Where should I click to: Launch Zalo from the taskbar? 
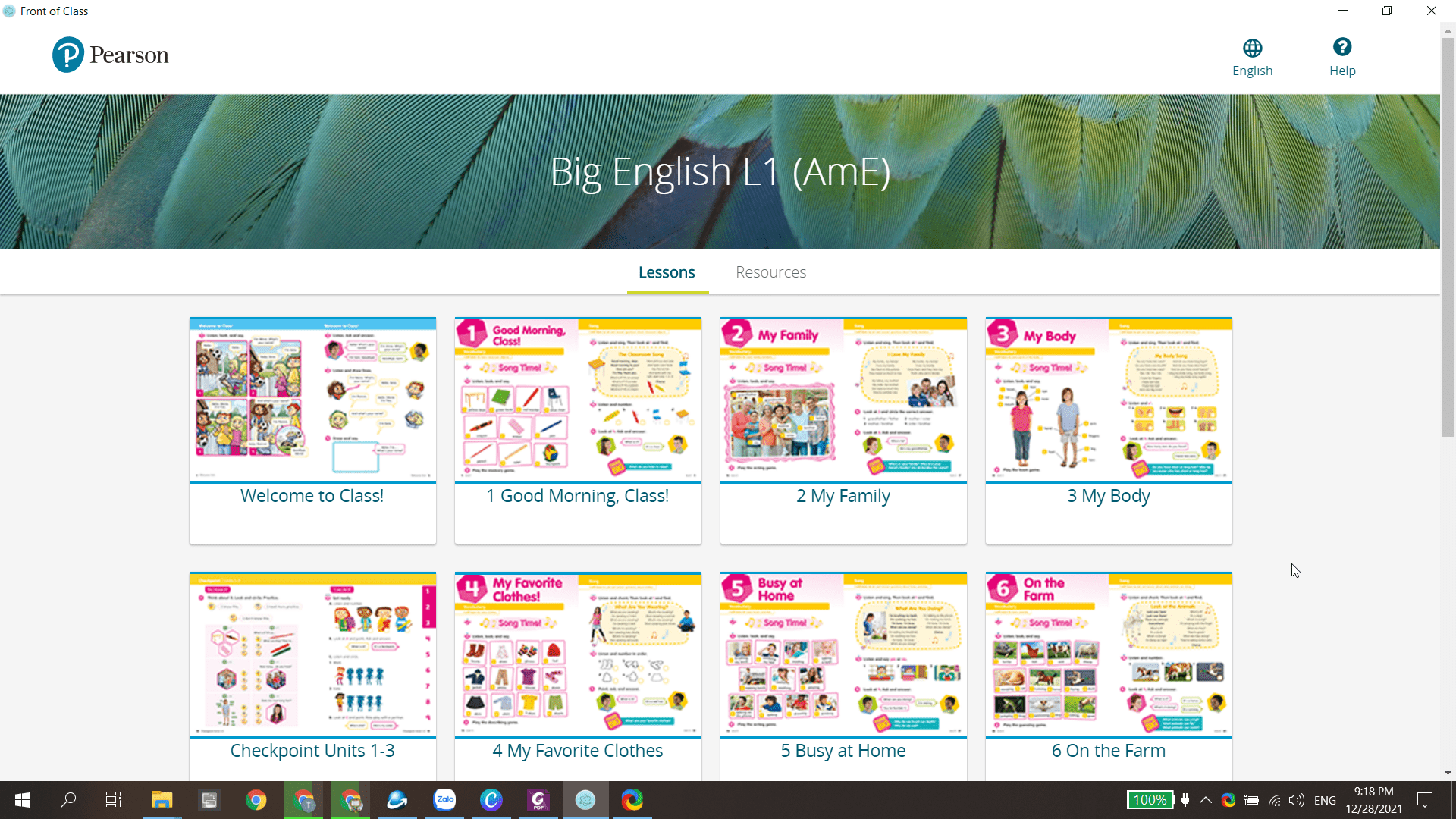pyautogui.click(x=444, y=800)
